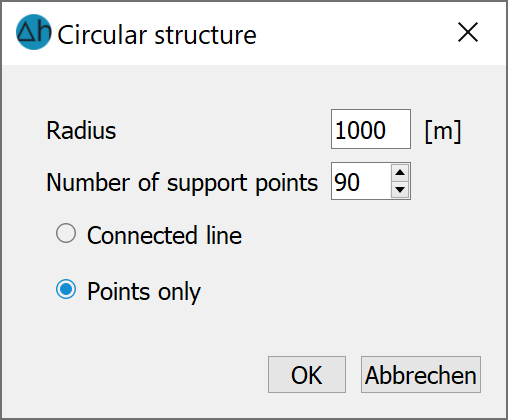Viewport: 508px width, 420px height.
Task: Focus the Radius input field
Action: (371, 129)
